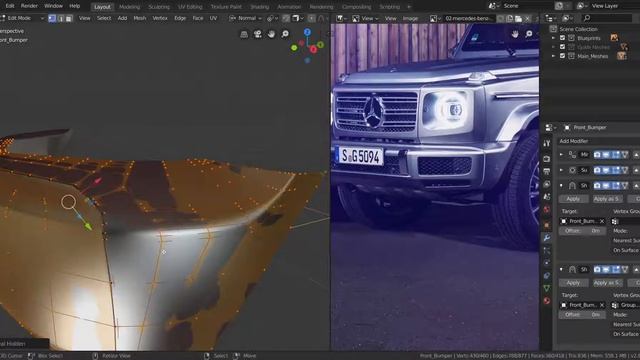Open the Object Constraints properties tab
The image size is (640, 360).
tap(547, 276)
